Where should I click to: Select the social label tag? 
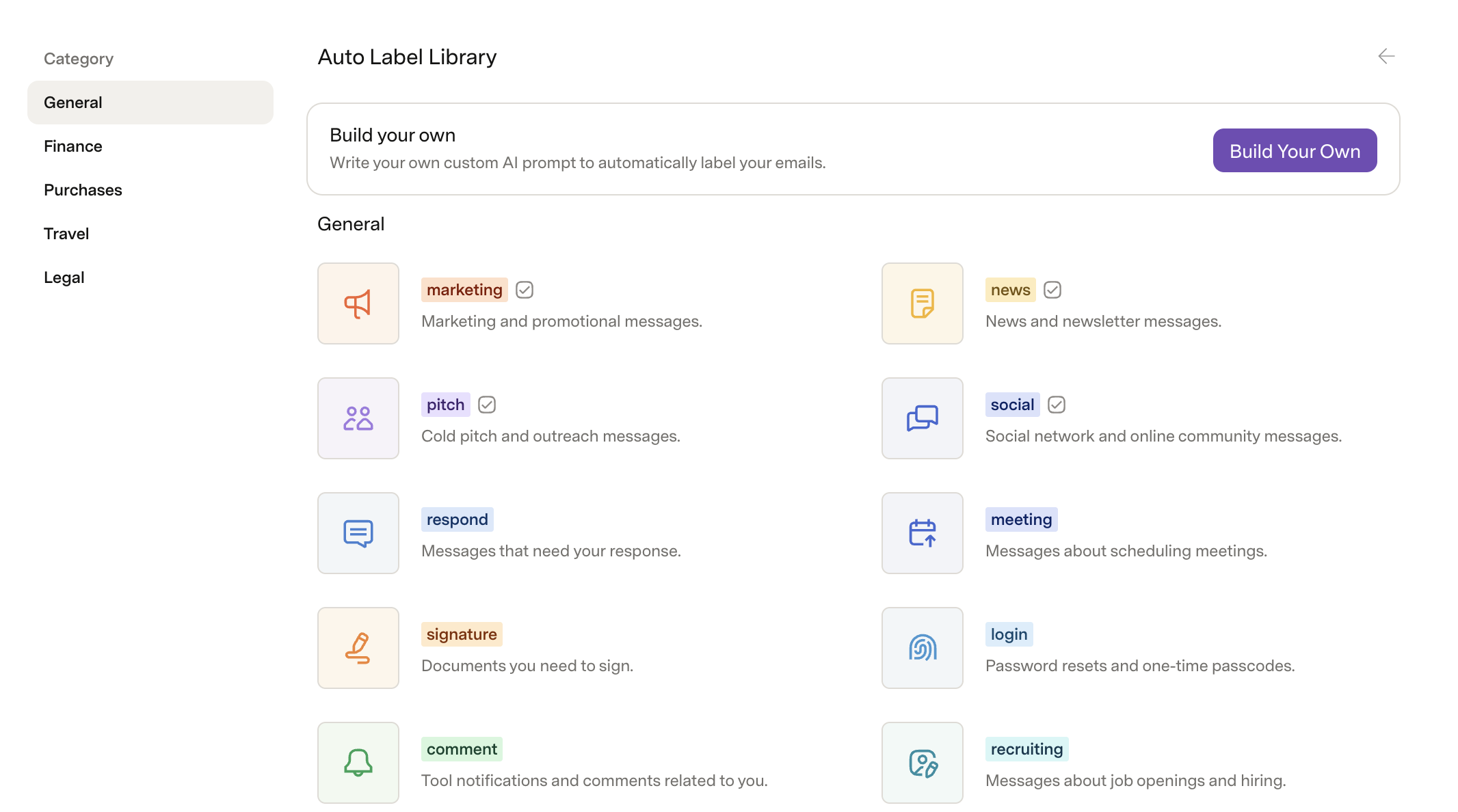coord(1012,405)
